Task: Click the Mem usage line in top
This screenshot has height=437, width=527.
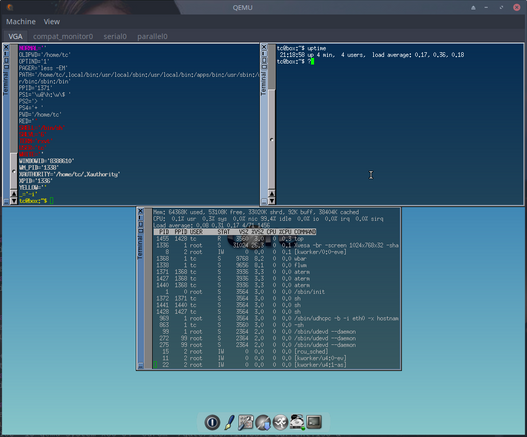Action: 256,212
